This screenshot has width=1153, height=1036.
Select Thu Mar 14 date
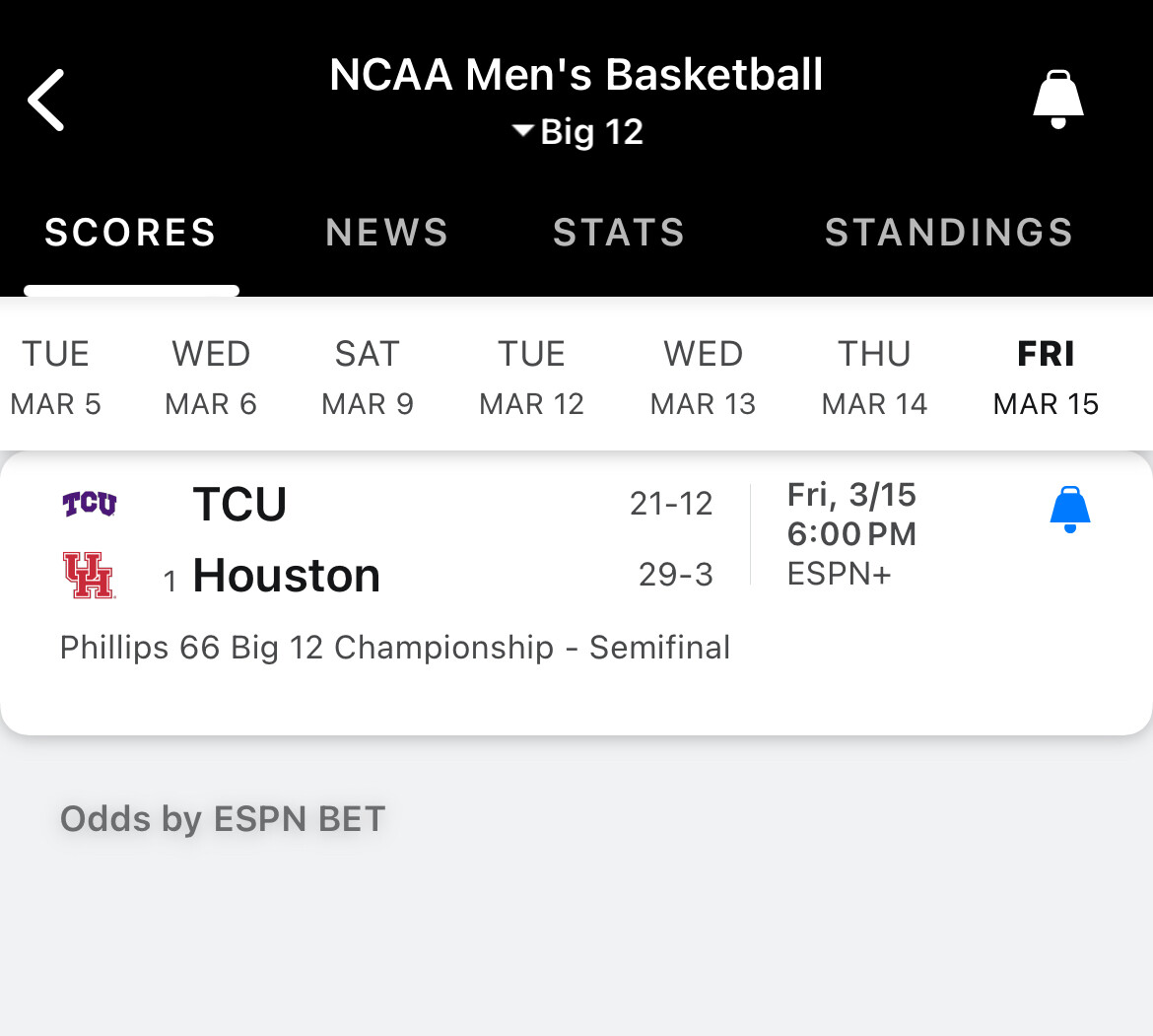(x=874, y=378)
